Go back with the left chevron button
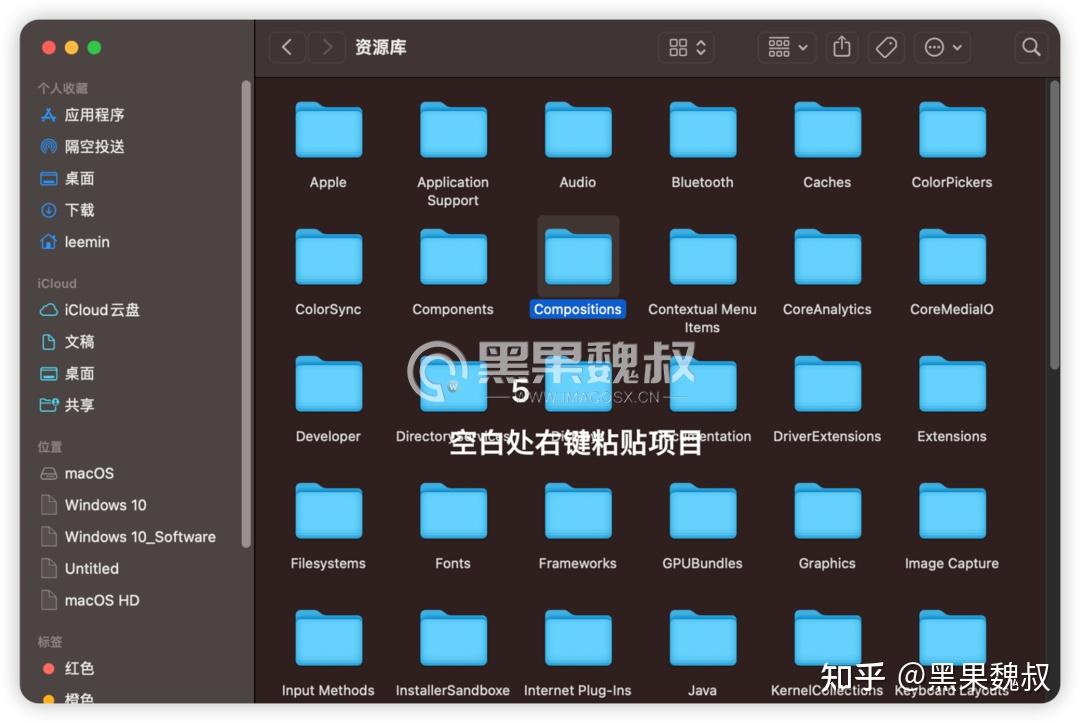This screenshot has height=723, width=1080. click(x=287, y=47)
